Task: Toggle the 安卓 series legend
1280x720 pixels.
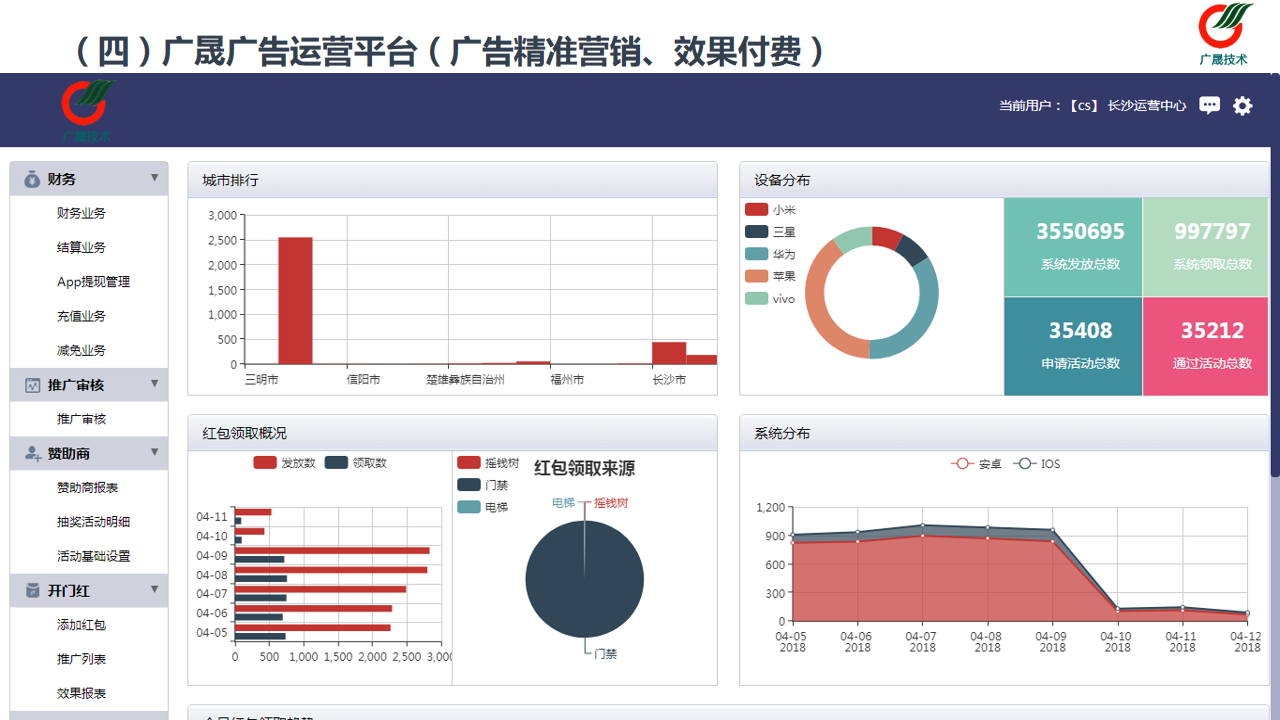Action: point(977,464)
